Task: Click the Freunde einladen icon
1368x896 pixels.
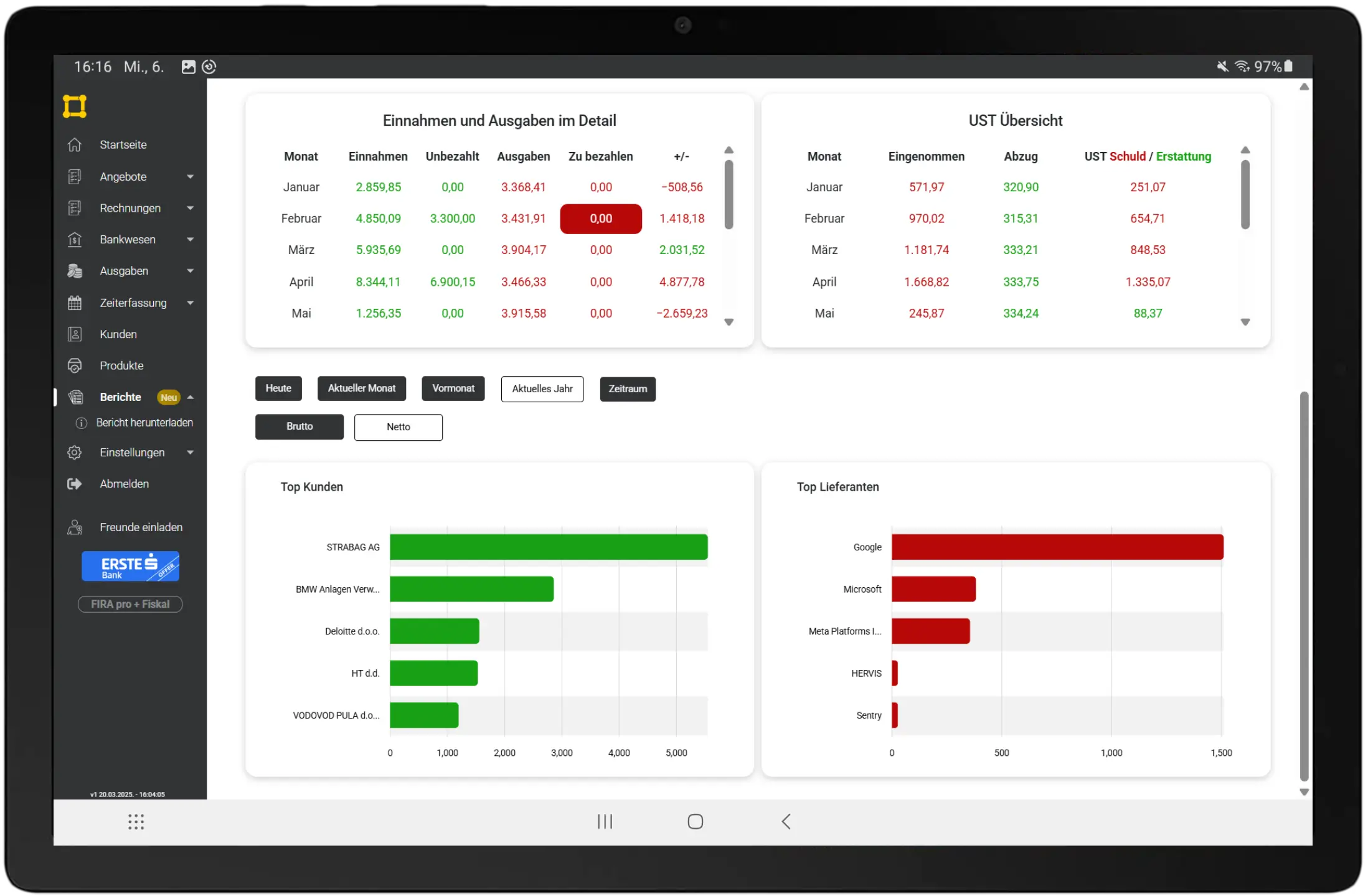Action: tap(75, 527)
